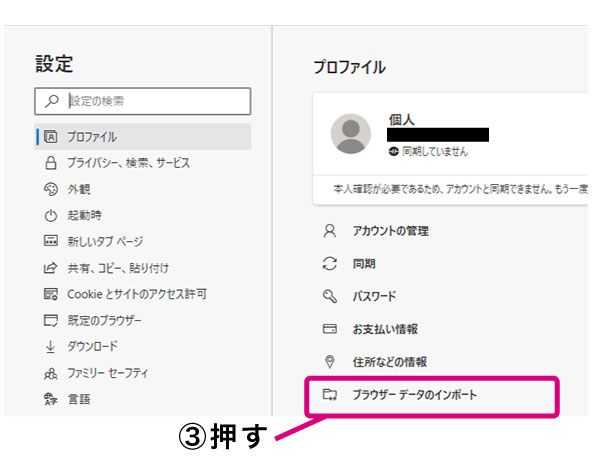This screenshot has width=606, height=471.
Task: Click the 設定の検索 search field
Action: (143, 101)
